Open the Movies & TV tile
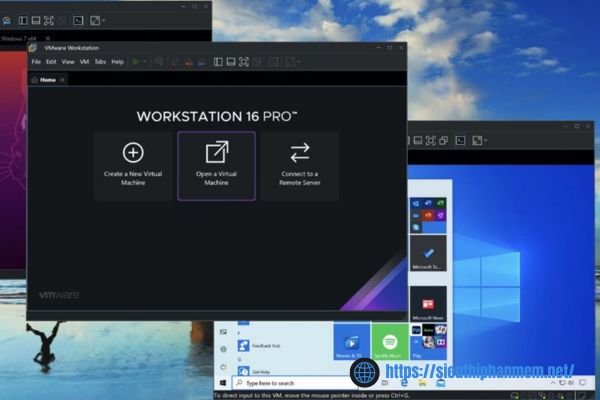 [351, 342]
